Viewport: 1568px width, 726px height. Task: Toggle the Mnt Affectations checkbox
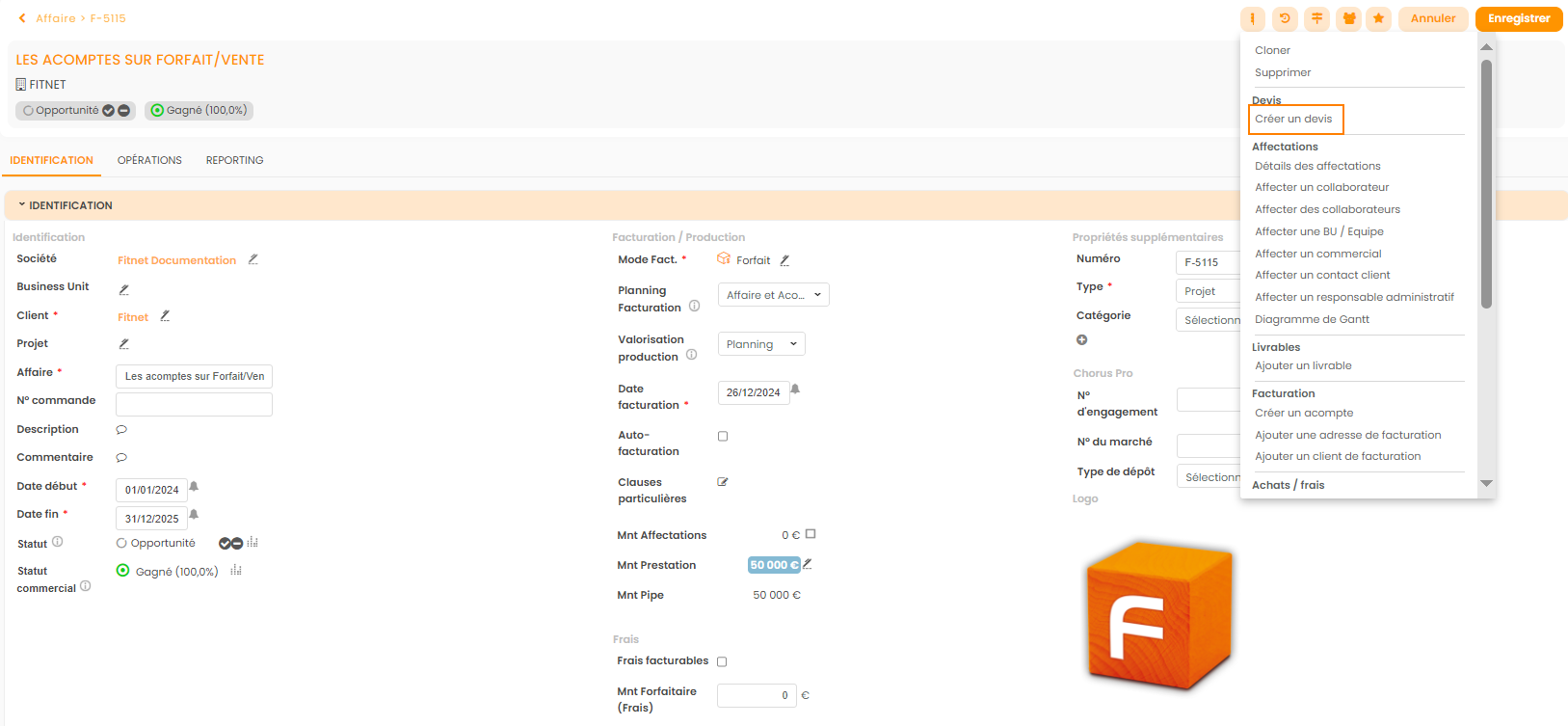point(811,534)
